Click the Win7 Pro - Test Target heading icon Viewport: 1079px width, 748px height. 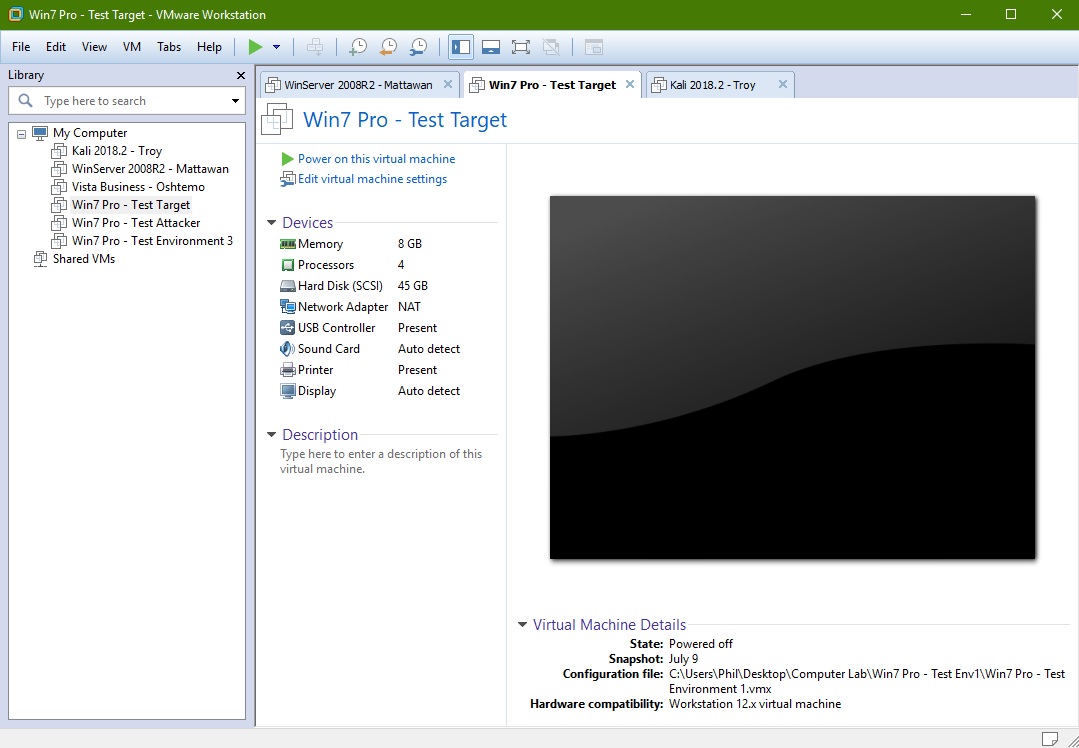277,119
